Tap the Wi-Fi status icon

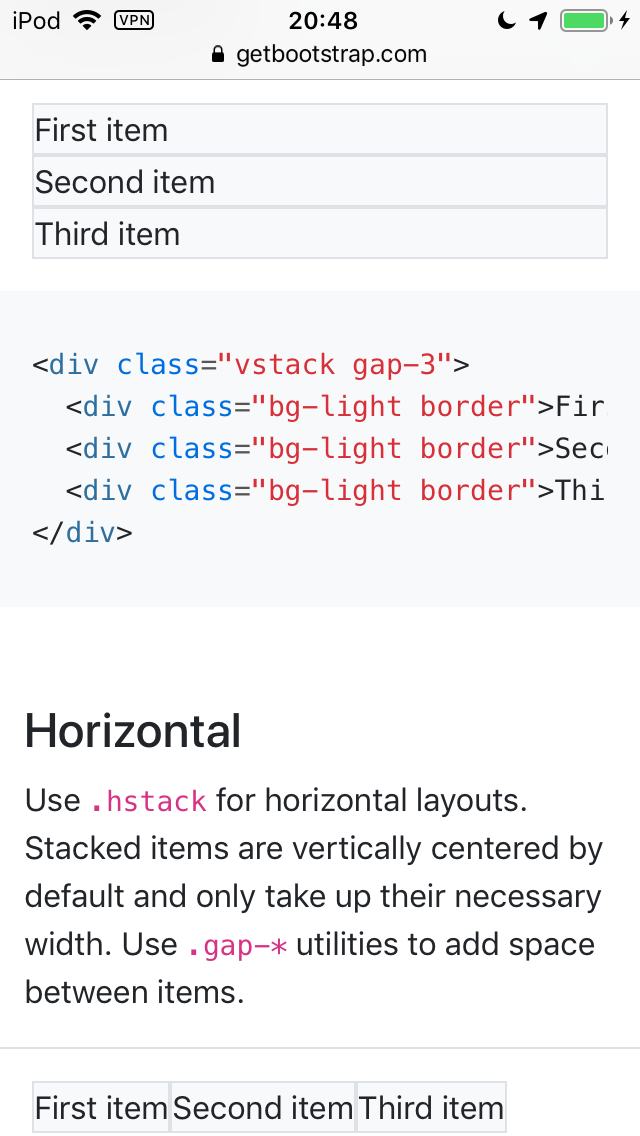coord(87,20)
